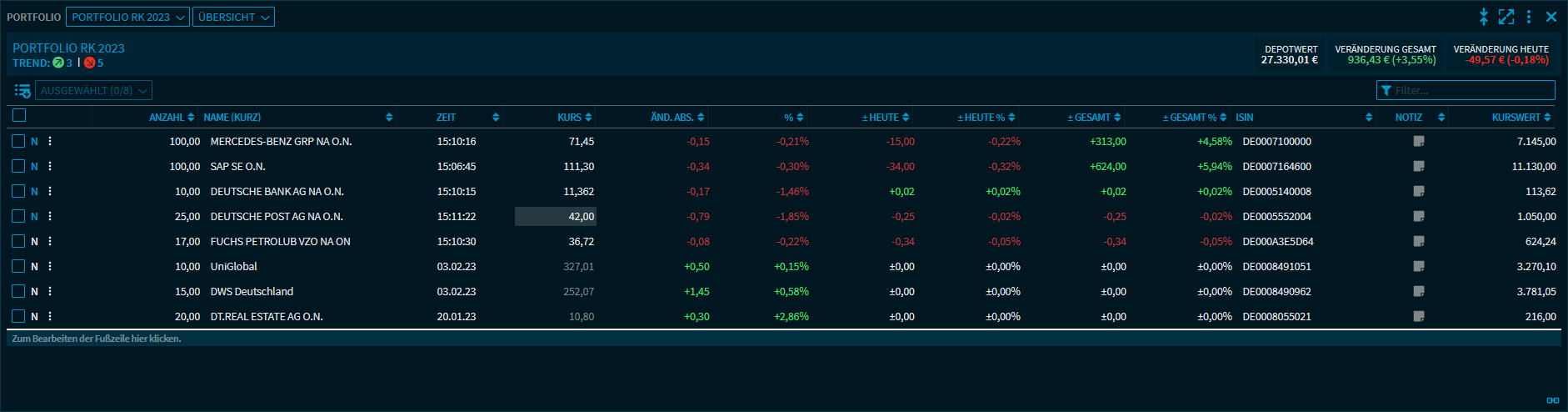
Task: Expand the Übersicht view dropdown
Action: tap(233, 18)
